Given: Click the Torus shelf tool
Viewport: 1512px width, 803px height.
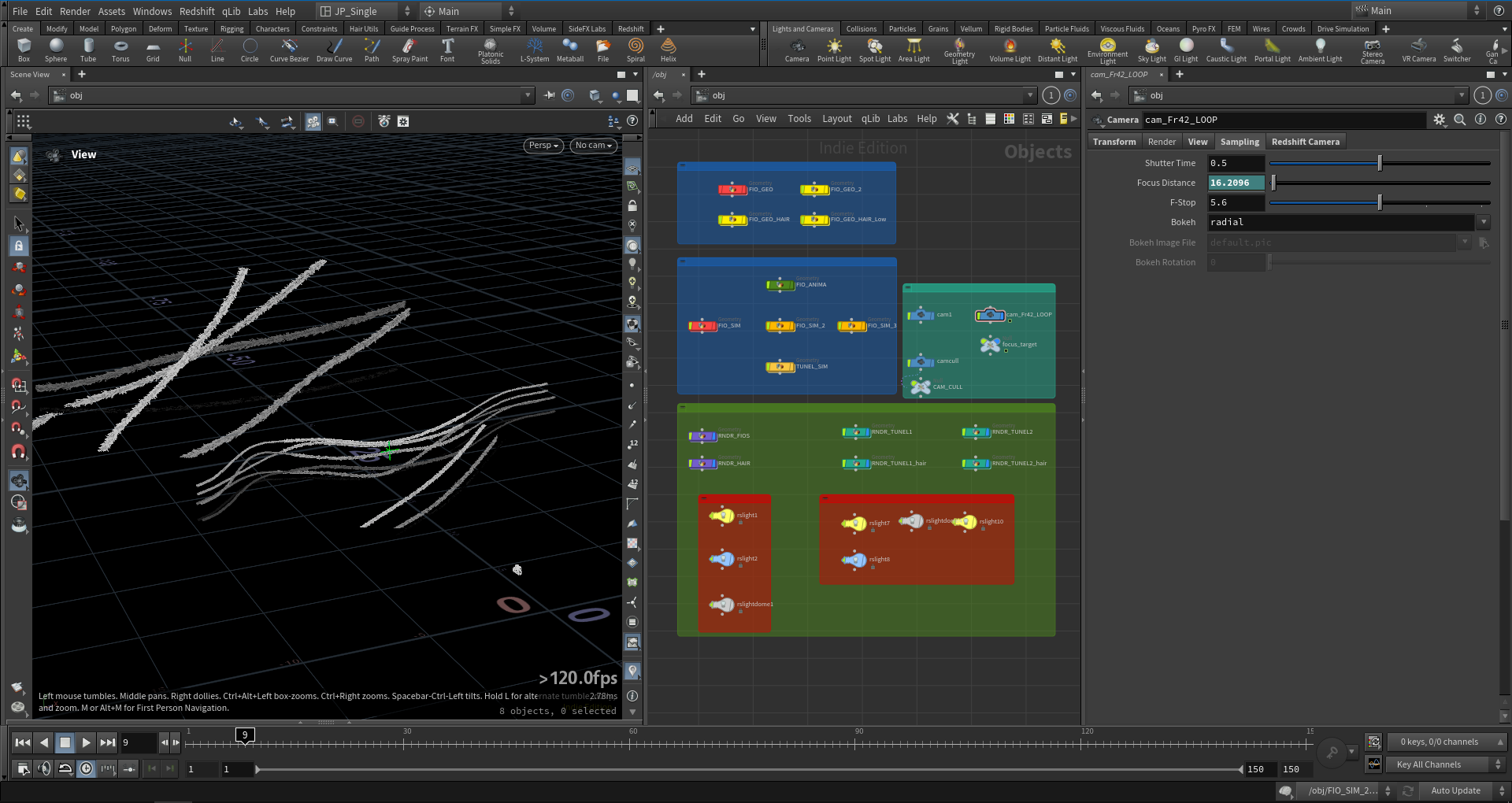Looking at the screenshot, I should [120, 50].
